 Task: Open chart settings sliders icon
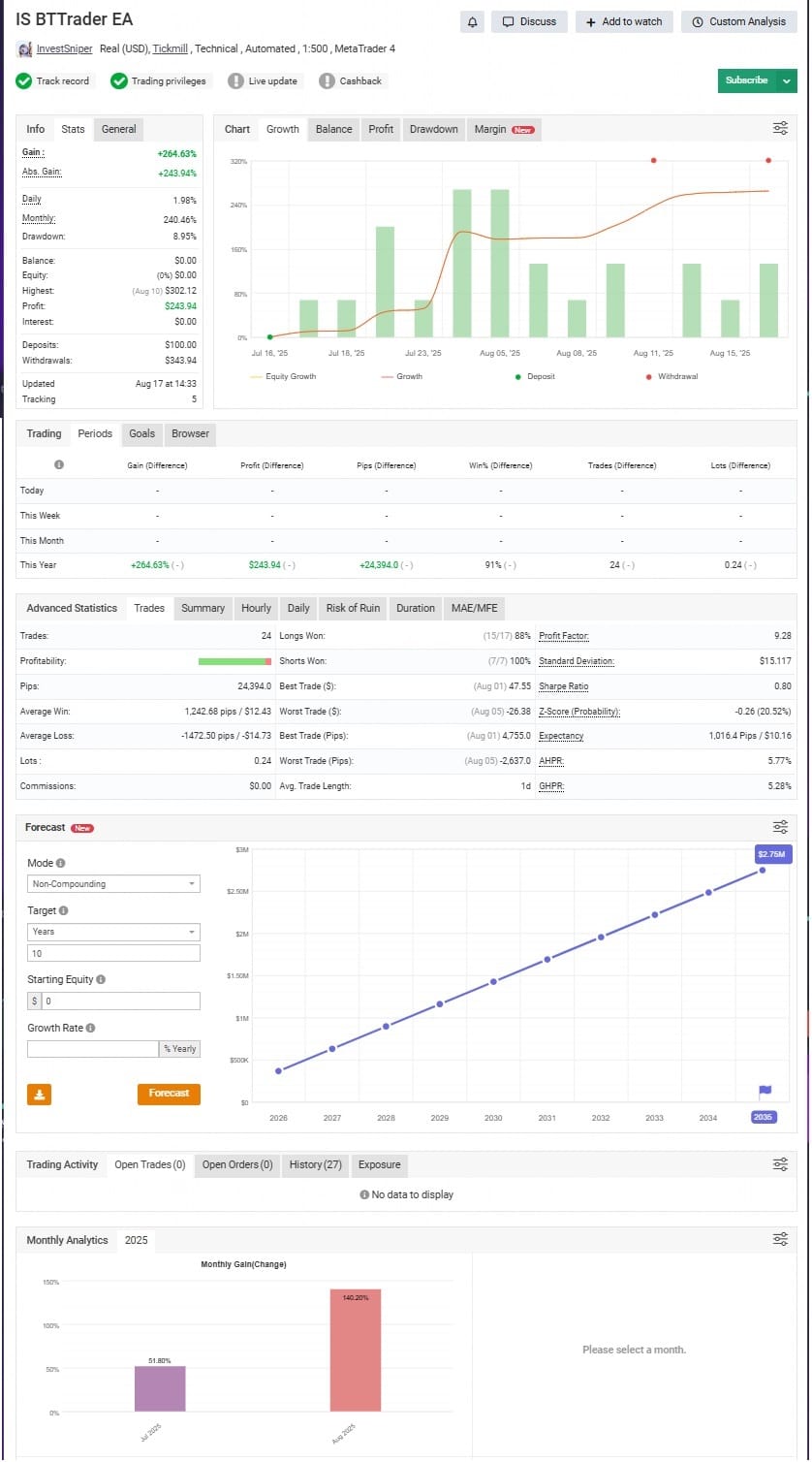[x=780, y=128]
